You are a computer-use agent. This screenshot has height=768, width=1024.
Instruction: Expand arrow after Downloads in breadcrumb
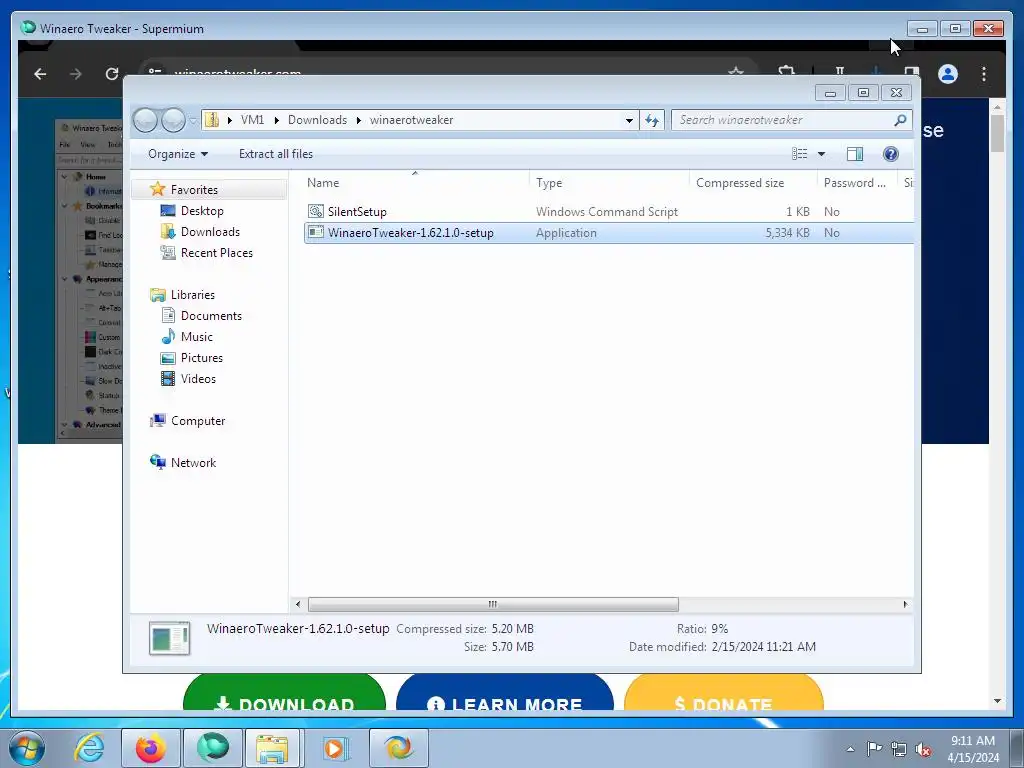coord(359,120)
